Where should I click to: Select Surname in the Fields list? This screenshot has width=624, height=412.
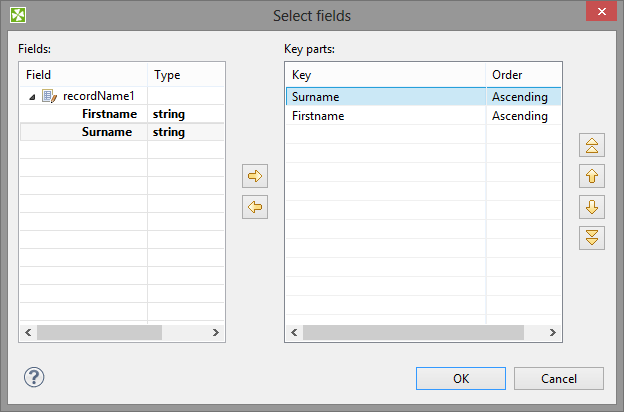[x=108, y=132]
